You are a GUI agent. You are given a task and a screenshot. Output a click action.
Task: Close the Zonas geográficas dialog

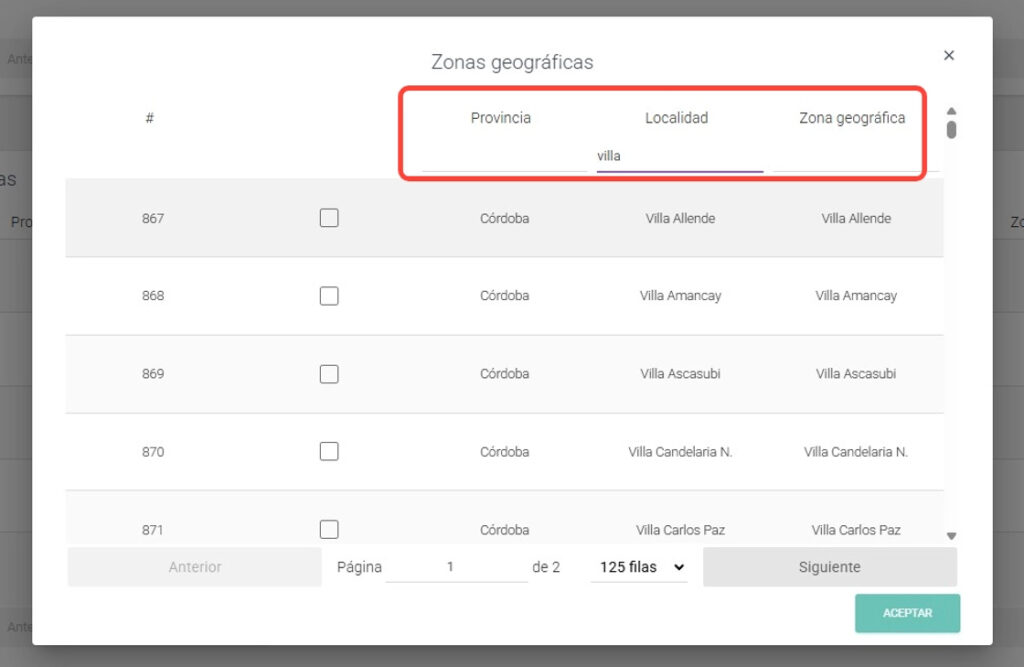(x=949, y=56)
